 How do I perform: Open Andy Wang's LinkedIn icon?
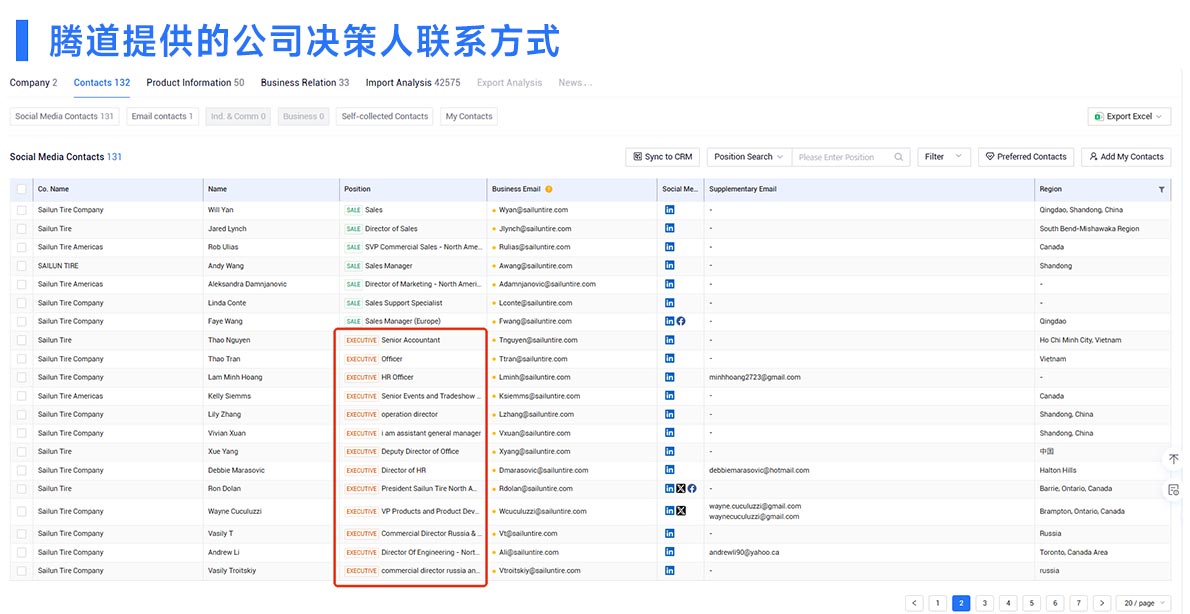click(x=669, y=266)
